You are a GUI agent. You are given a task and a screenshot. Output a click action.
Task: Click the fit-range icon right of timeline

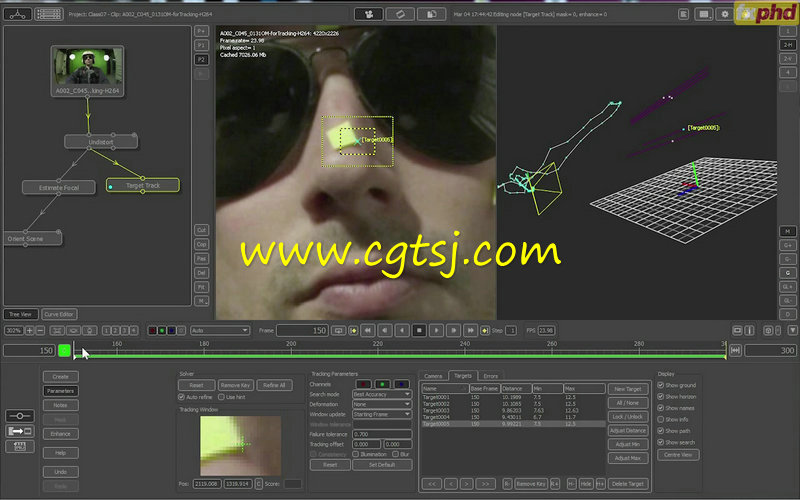(735, 350)
